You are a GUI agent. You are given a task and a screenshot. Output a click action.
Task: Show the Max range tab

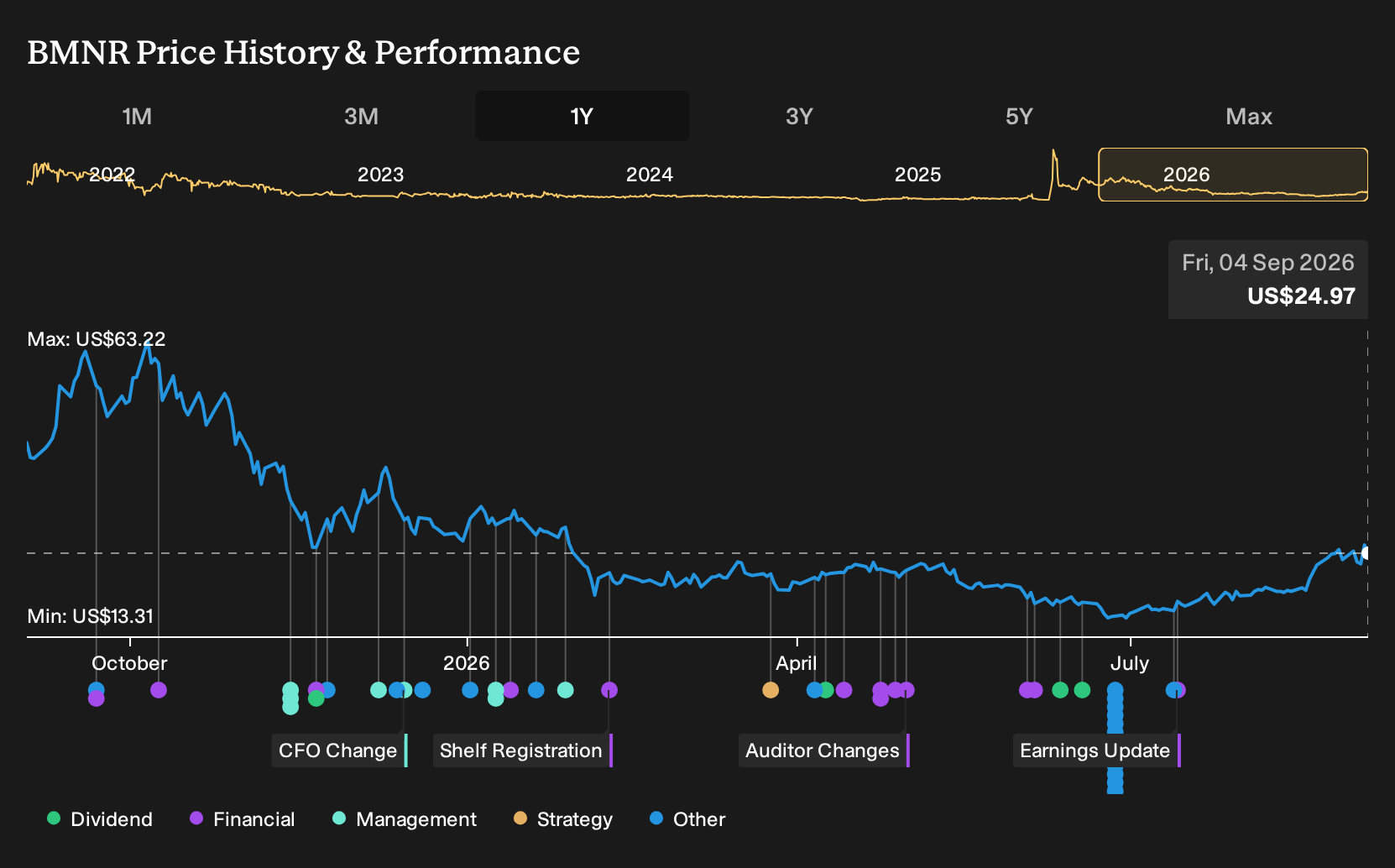1249,116
